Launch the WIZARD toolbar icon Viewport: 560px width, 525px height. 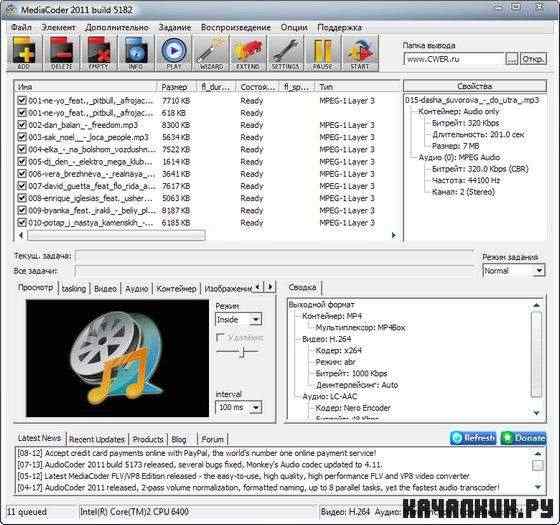click(211, 53)
